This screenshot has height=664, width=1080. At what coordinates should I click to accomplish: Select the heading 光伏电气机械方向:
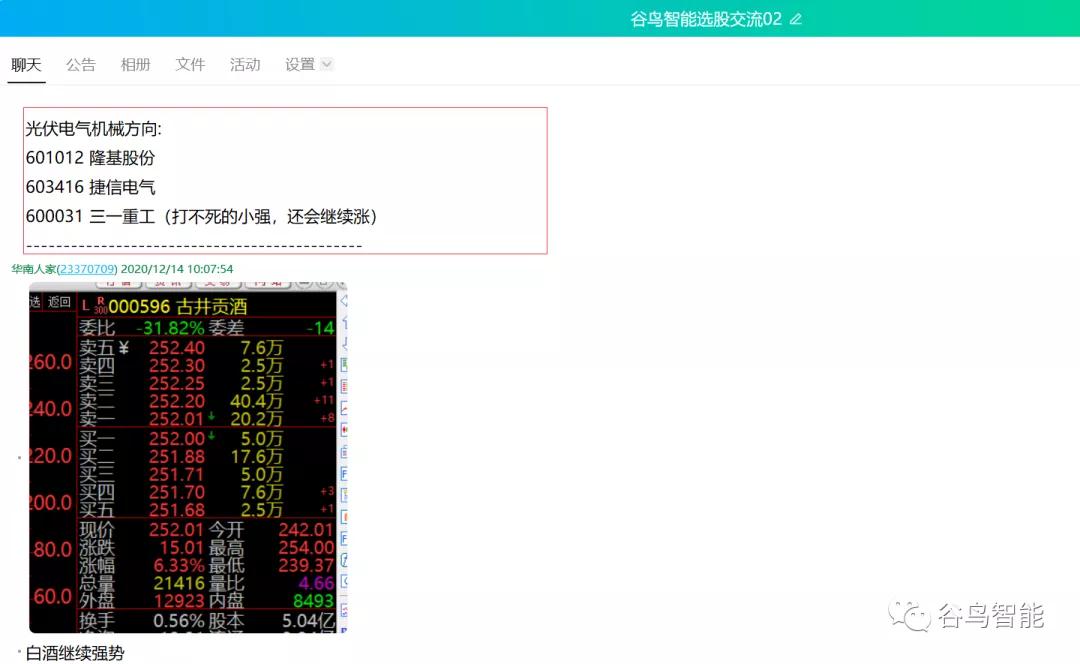click(94, 129)
